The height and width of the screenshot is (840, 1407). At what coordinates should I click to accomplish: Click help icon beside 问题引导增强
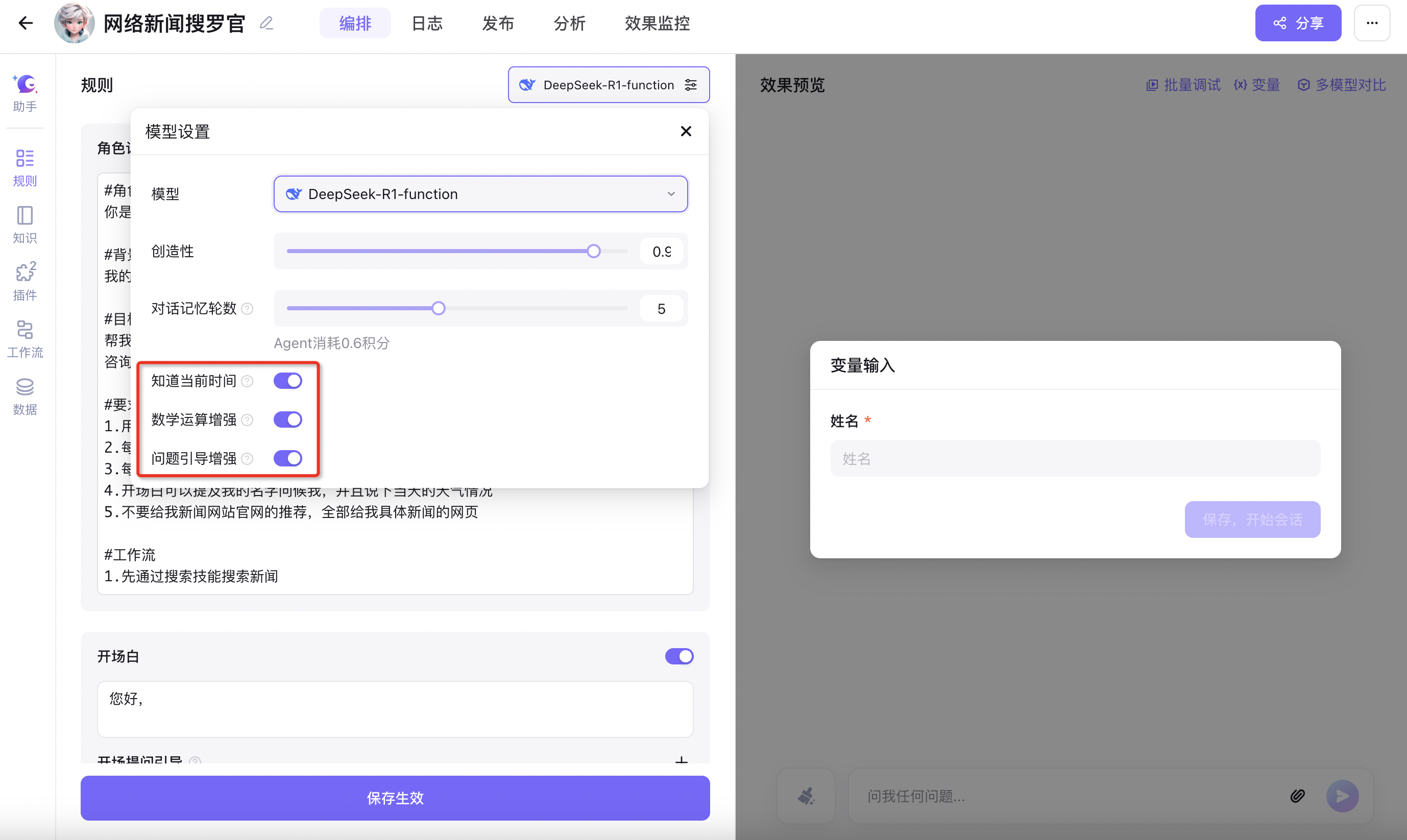[247, 458]
